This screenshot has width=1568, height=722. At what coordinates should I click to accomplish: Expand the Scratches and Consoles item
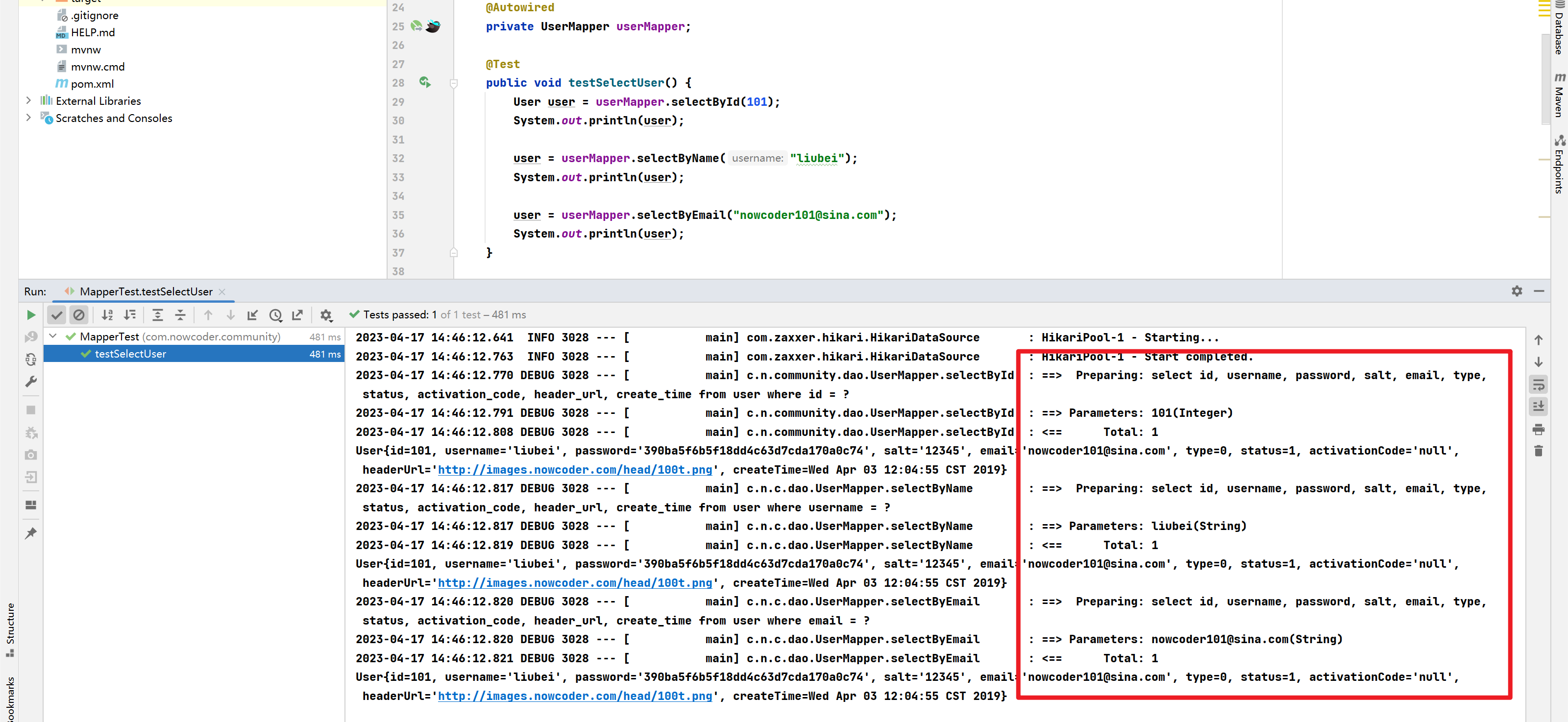point(27,118)
